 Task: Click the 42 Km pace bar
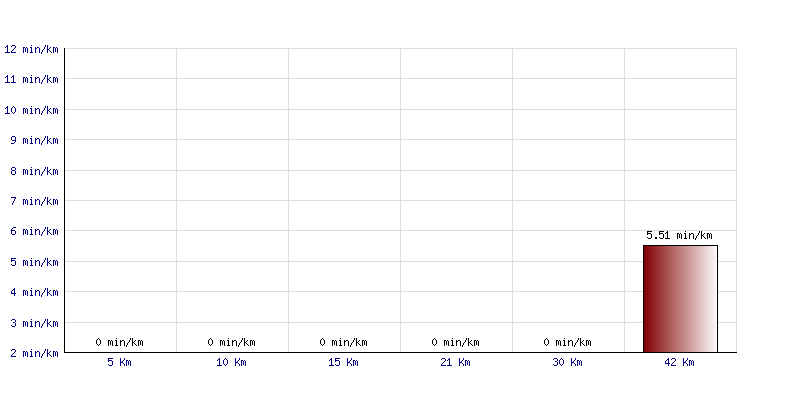680,299
